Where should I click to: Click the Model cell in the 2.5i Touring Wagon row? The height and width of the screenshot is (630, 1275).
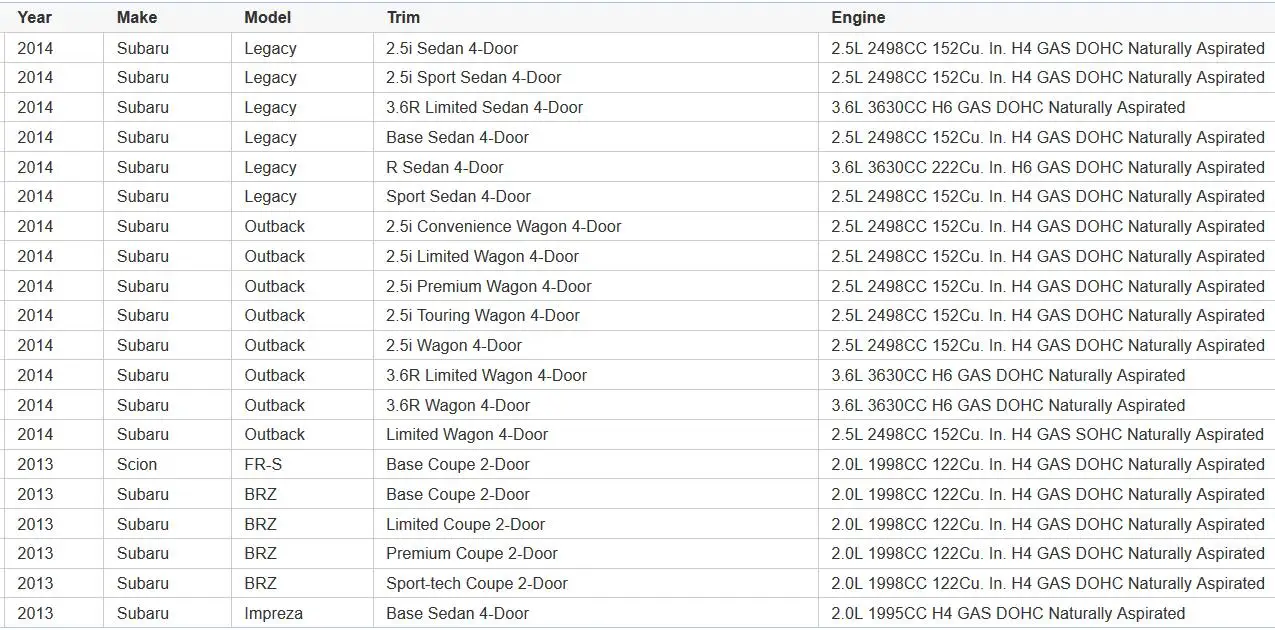point(302,315)
